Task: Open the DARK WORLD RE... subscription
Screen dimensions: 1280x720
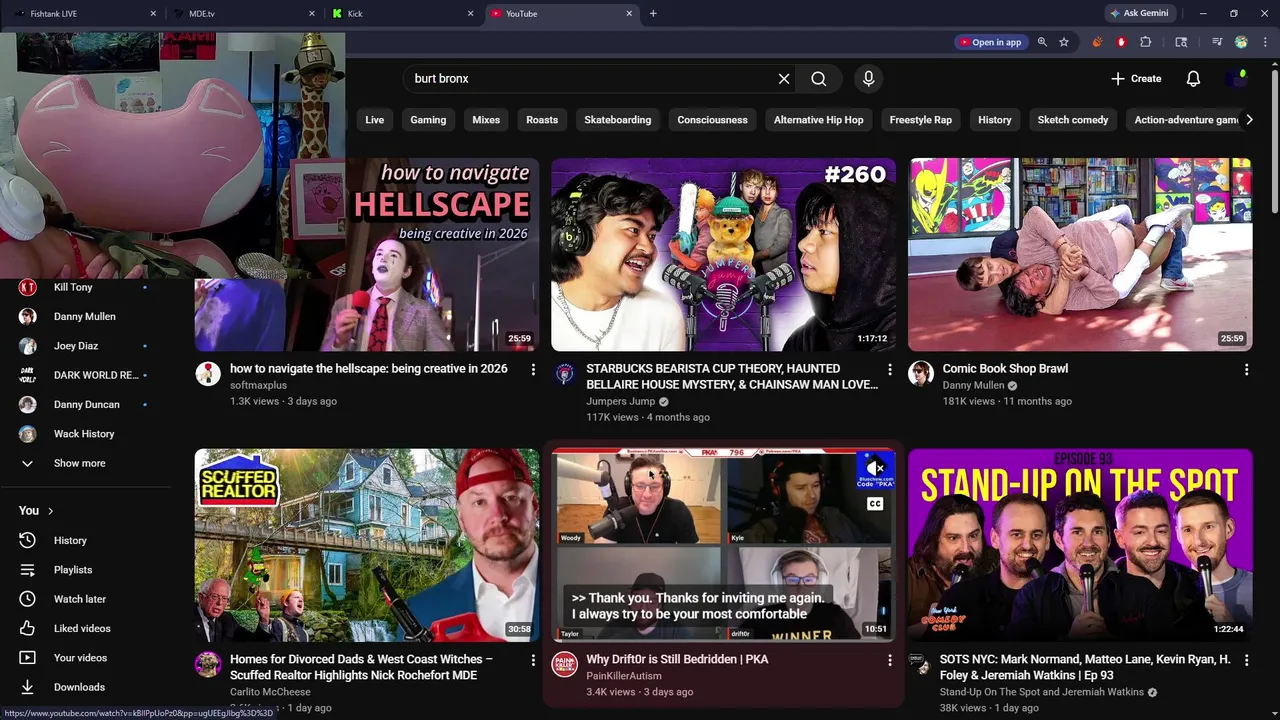Action: tap(86, 375)
